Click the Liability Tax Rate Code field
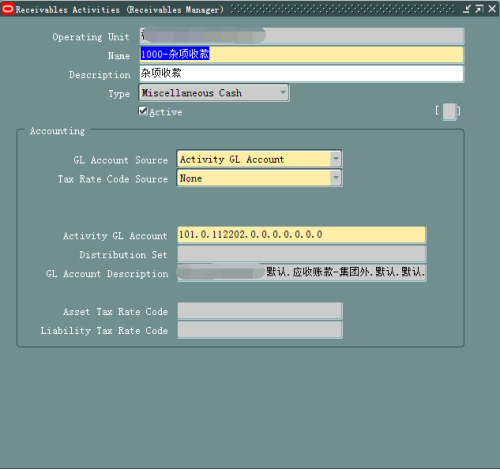 tap(260, 330)
